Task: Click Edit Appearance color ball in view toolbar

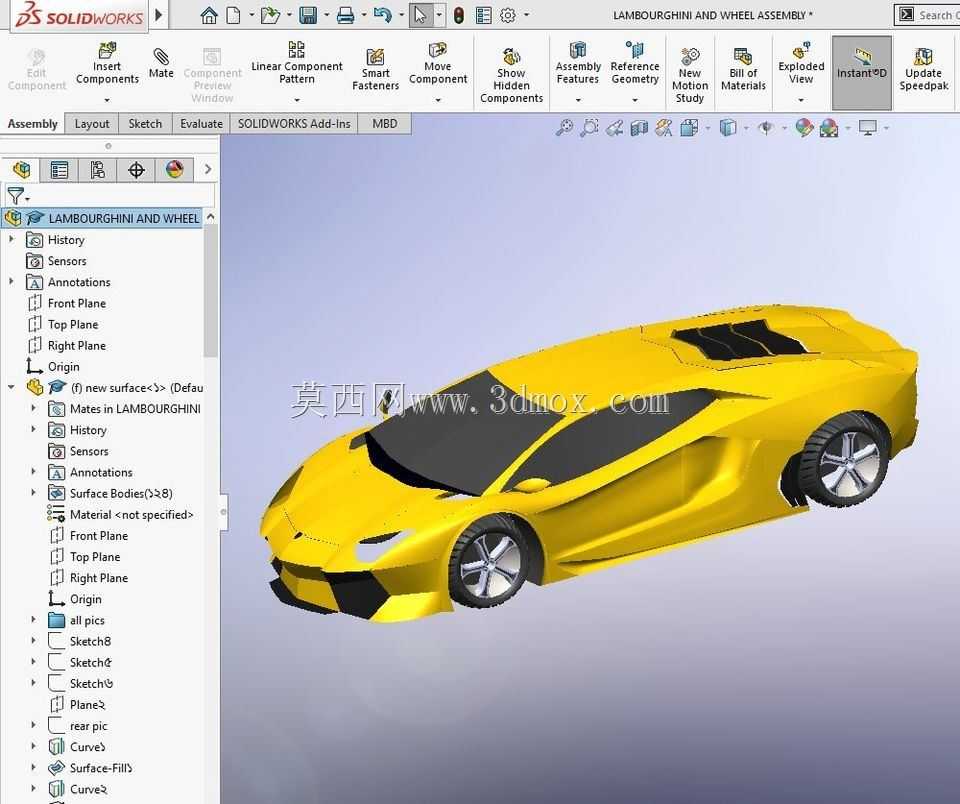Action: coord(804,127)
